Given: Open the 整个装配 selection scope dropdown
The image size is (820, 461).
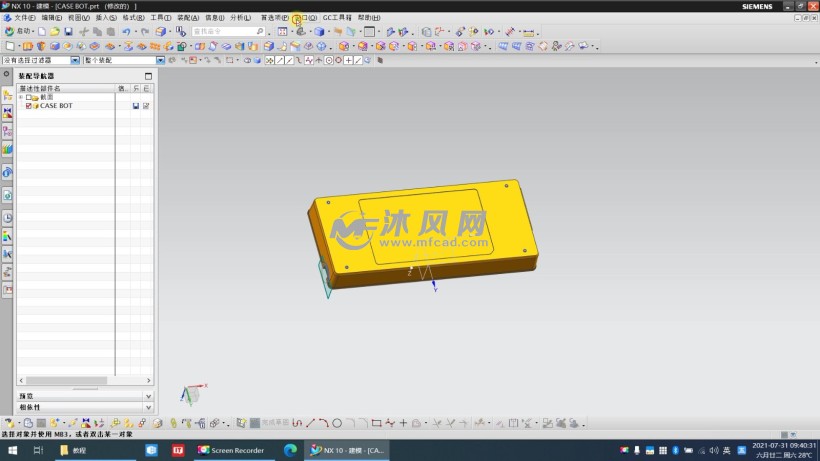Looking at the screenshot, I should click(160, 61).
